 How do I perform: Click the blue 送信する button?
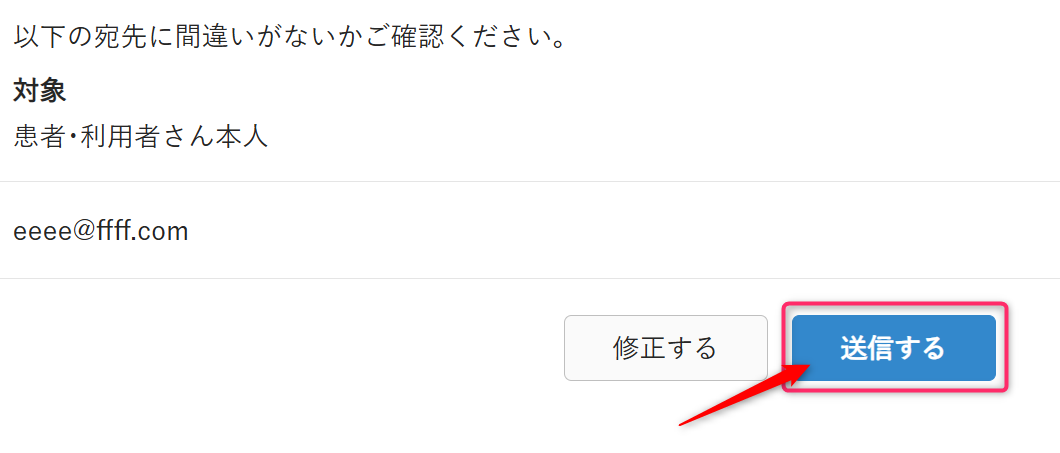pyautogui.click(x=894, y=348)
